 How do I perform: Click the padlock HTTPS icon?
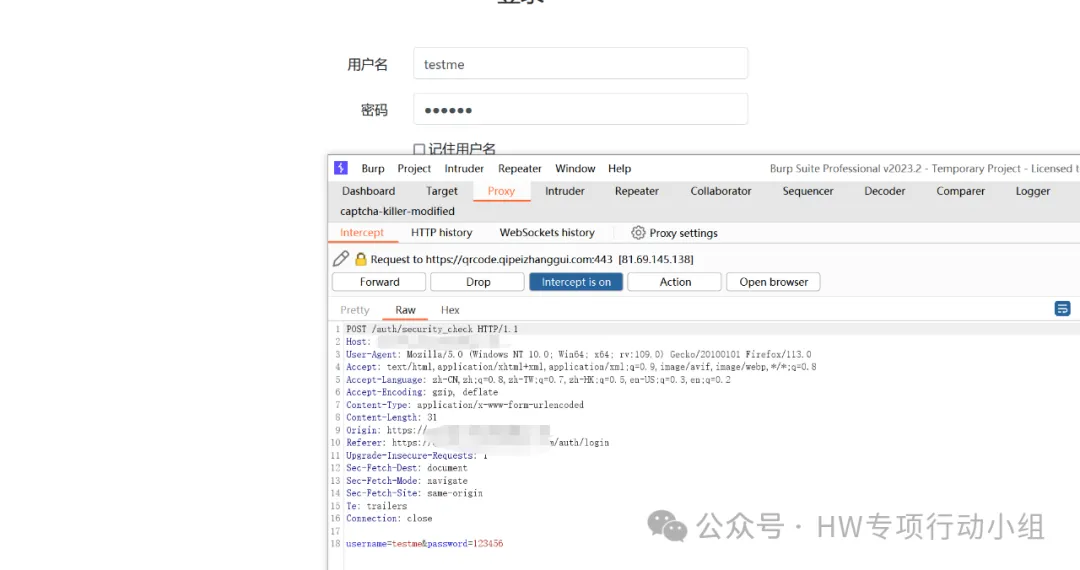coord(360,259)
